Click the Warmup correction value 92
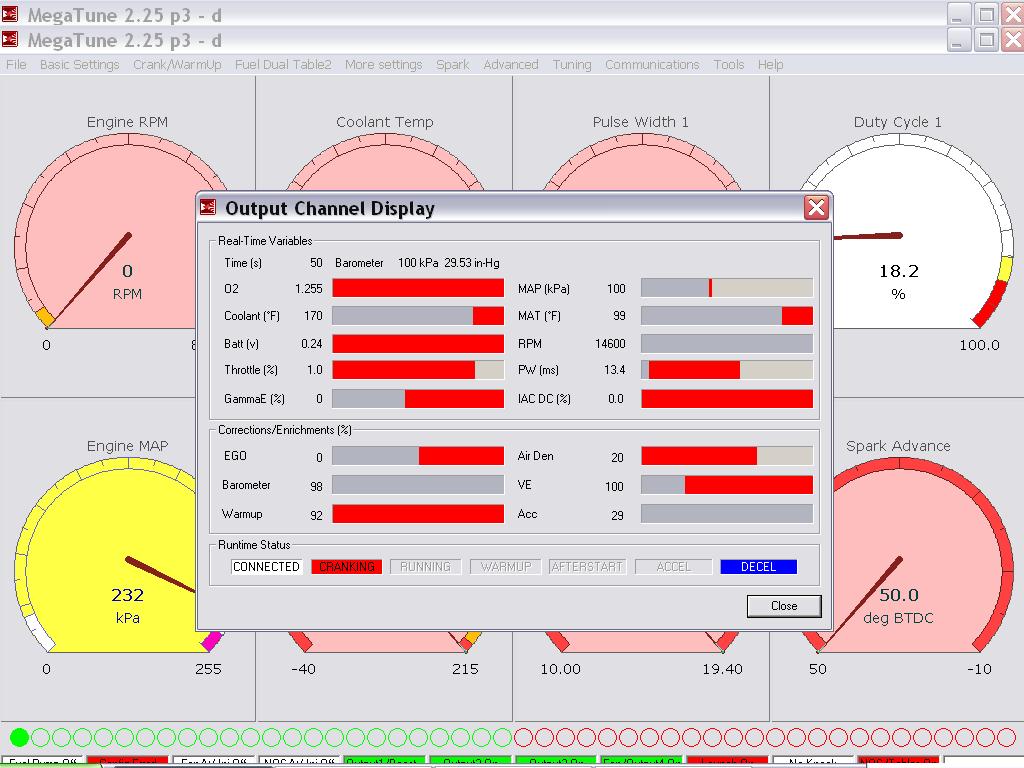This screenshot has height=768, width=1024. click(316, 515)
